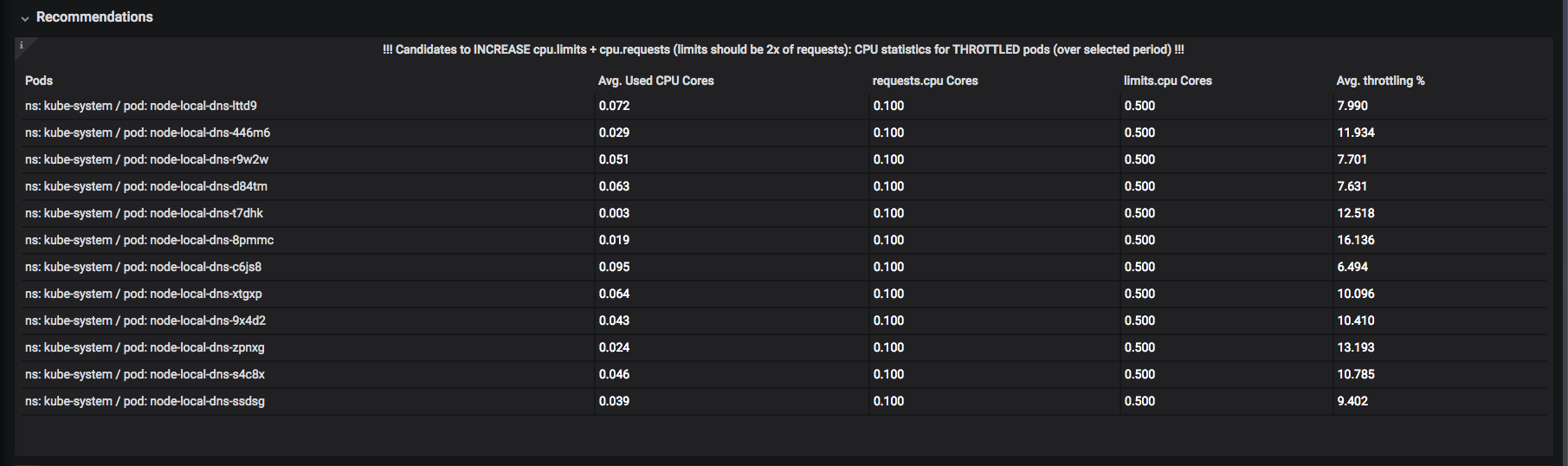Viewport: 1568px width, 466px height.
Task: Open the THROTTLED pods panel title menu
Action: coord(783,49)
